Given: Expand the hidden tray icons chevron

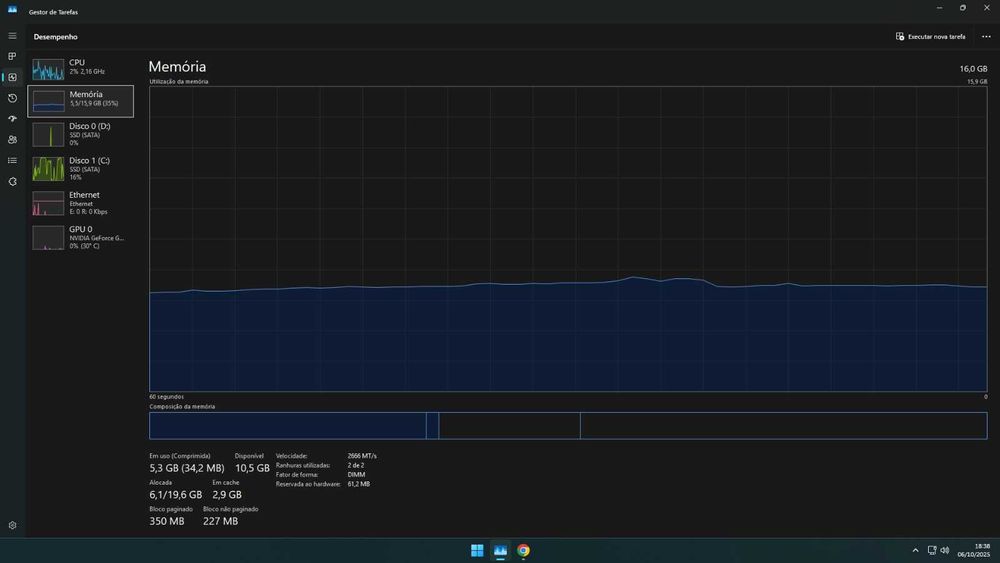Looking at the screenshot, I should click(915, 550).
